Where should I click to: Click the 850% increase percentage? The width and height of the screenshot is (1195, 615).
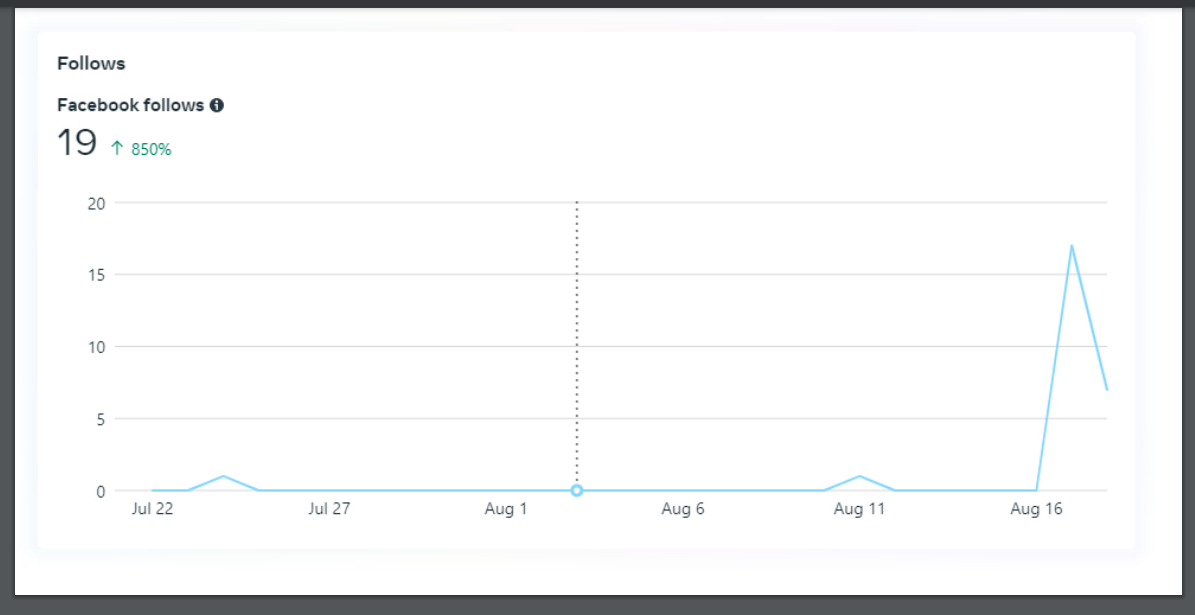click(151, 149)
